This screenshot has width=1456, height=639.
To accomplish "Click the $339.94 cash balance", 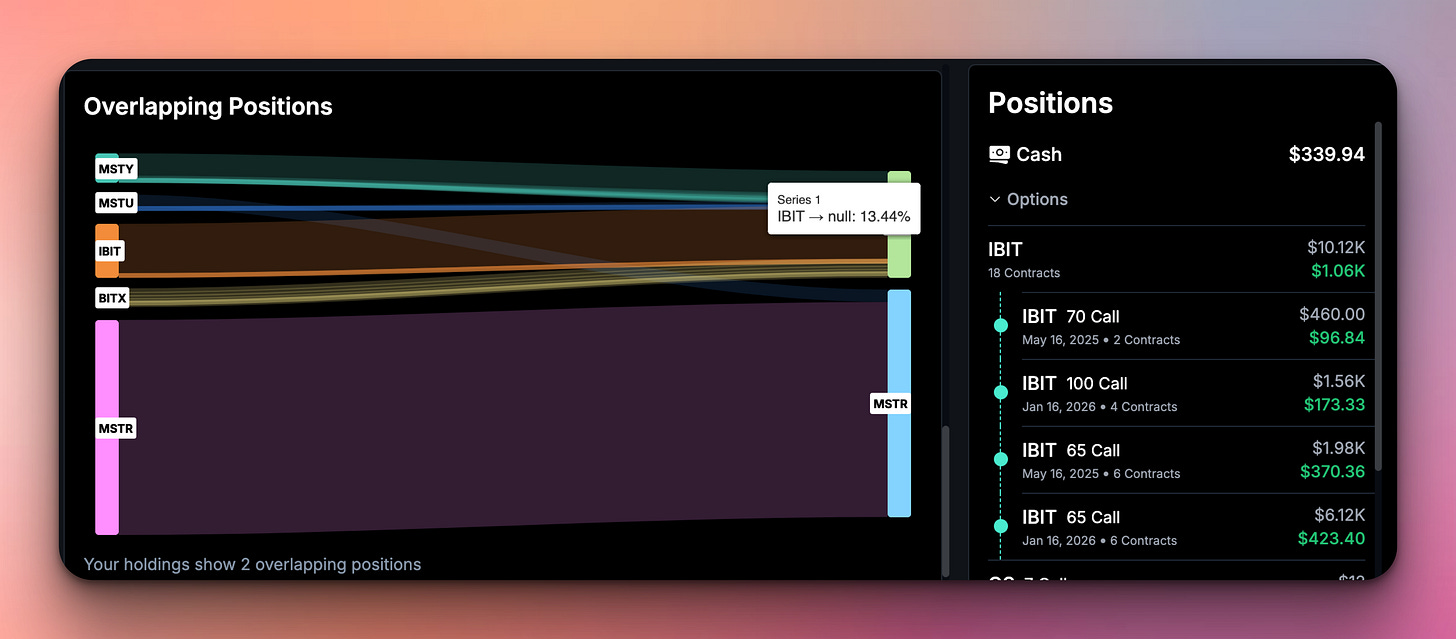I will 1326,154.
